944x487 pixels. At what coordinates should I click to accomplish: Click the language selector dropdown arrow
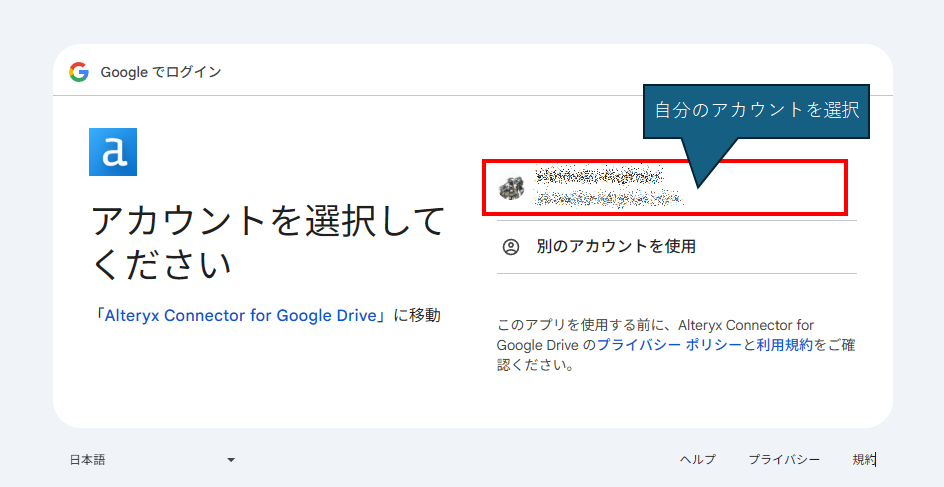pyautogui.click(x=231, y=460)
